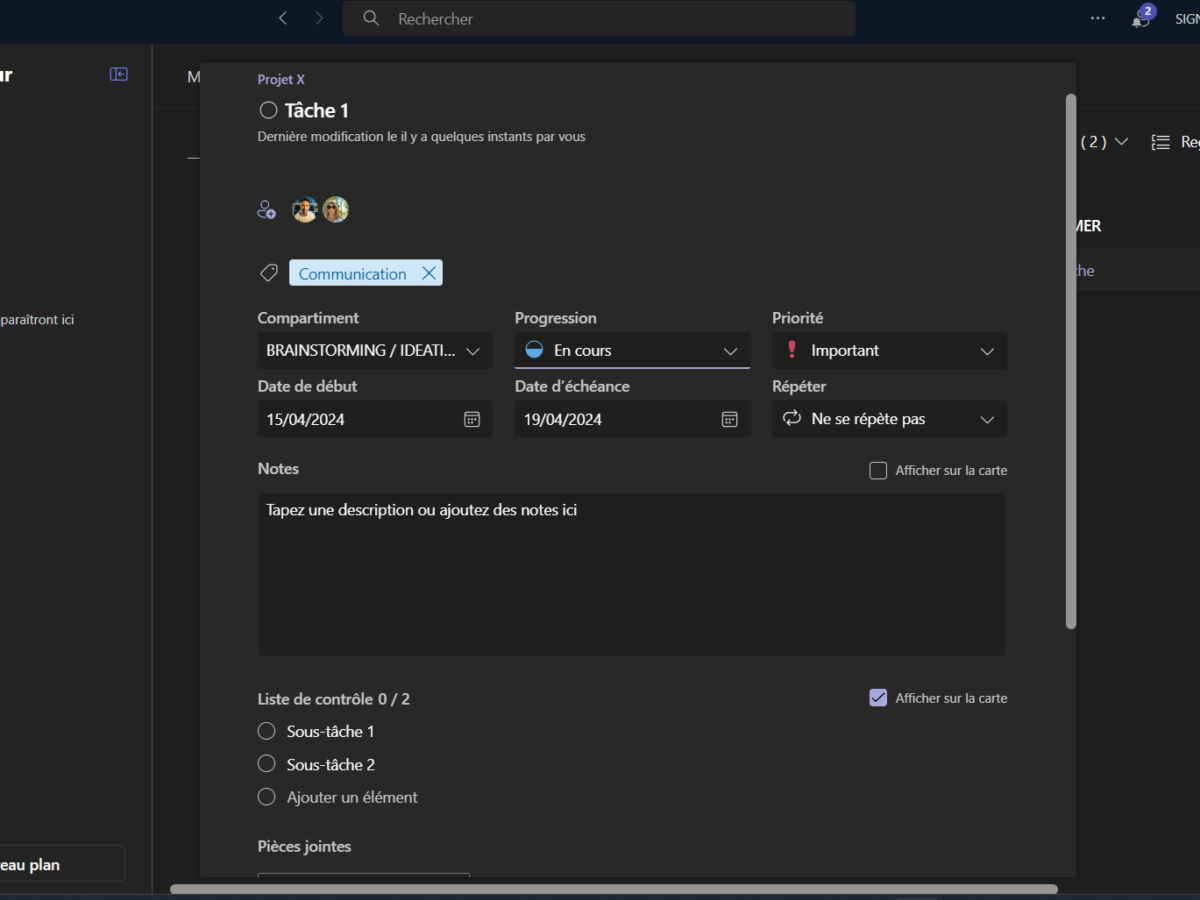
Task: Mark Tâche 1 as complete
Action: click(x=268, y=110)
